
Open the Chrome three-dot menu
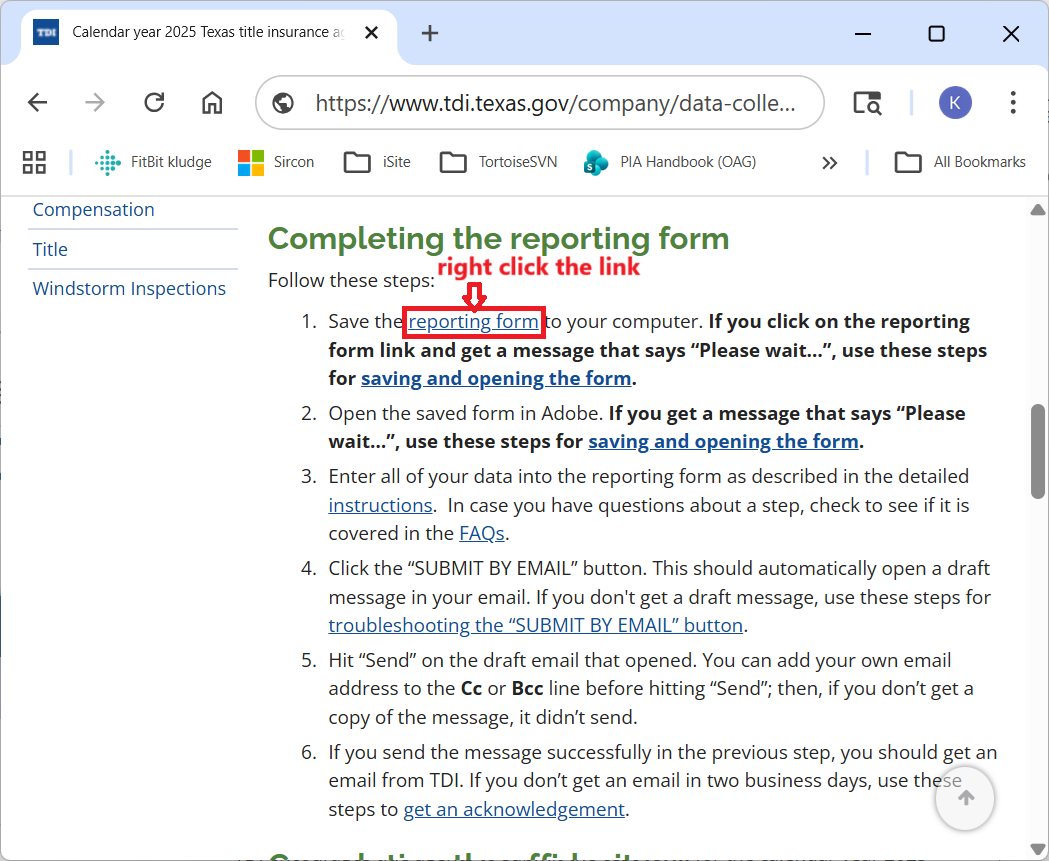tap(1013, 103)
